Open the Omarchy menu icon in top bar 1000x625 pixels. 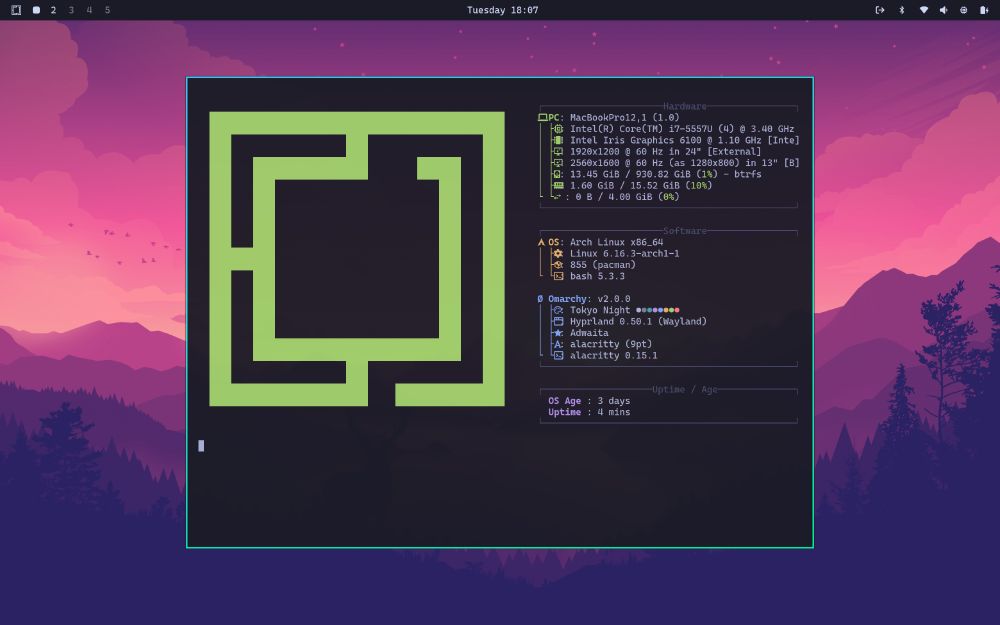tap(16, 10)
